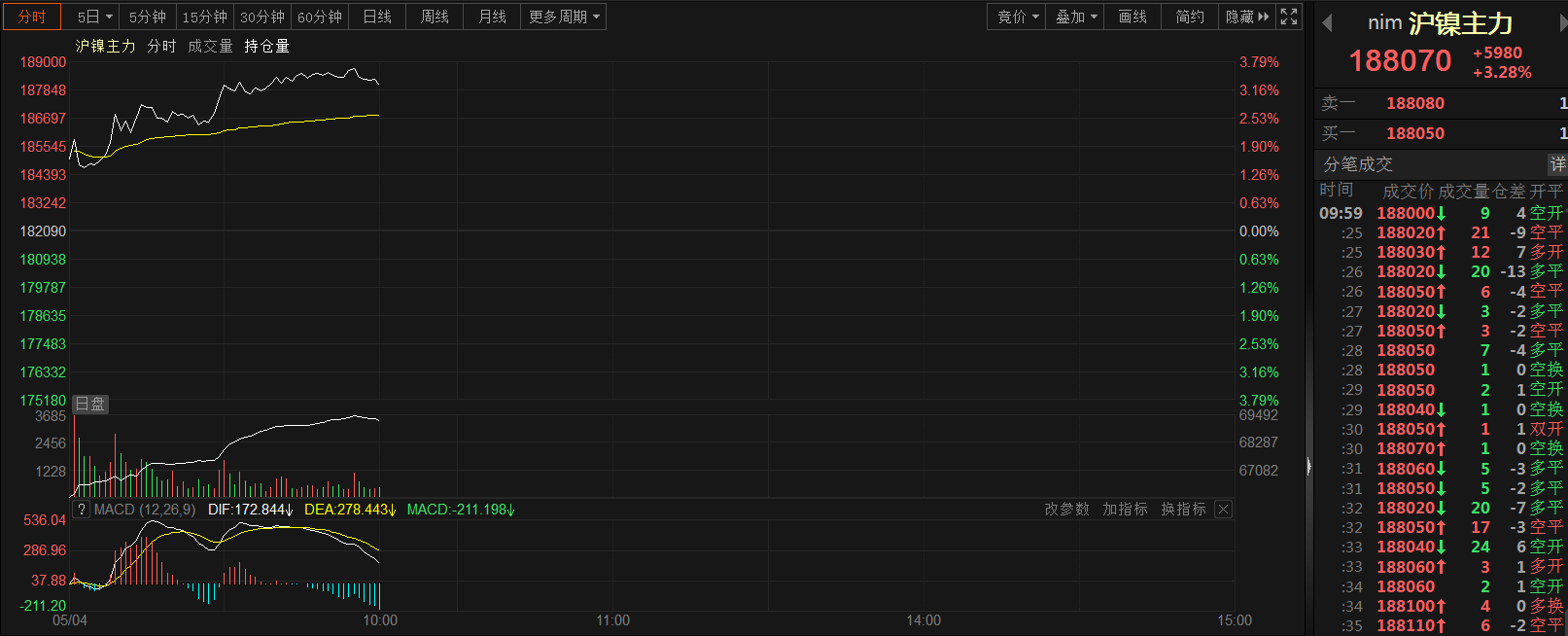
Task: Close the MACD indicator panel
Action: coord(1224,510)
